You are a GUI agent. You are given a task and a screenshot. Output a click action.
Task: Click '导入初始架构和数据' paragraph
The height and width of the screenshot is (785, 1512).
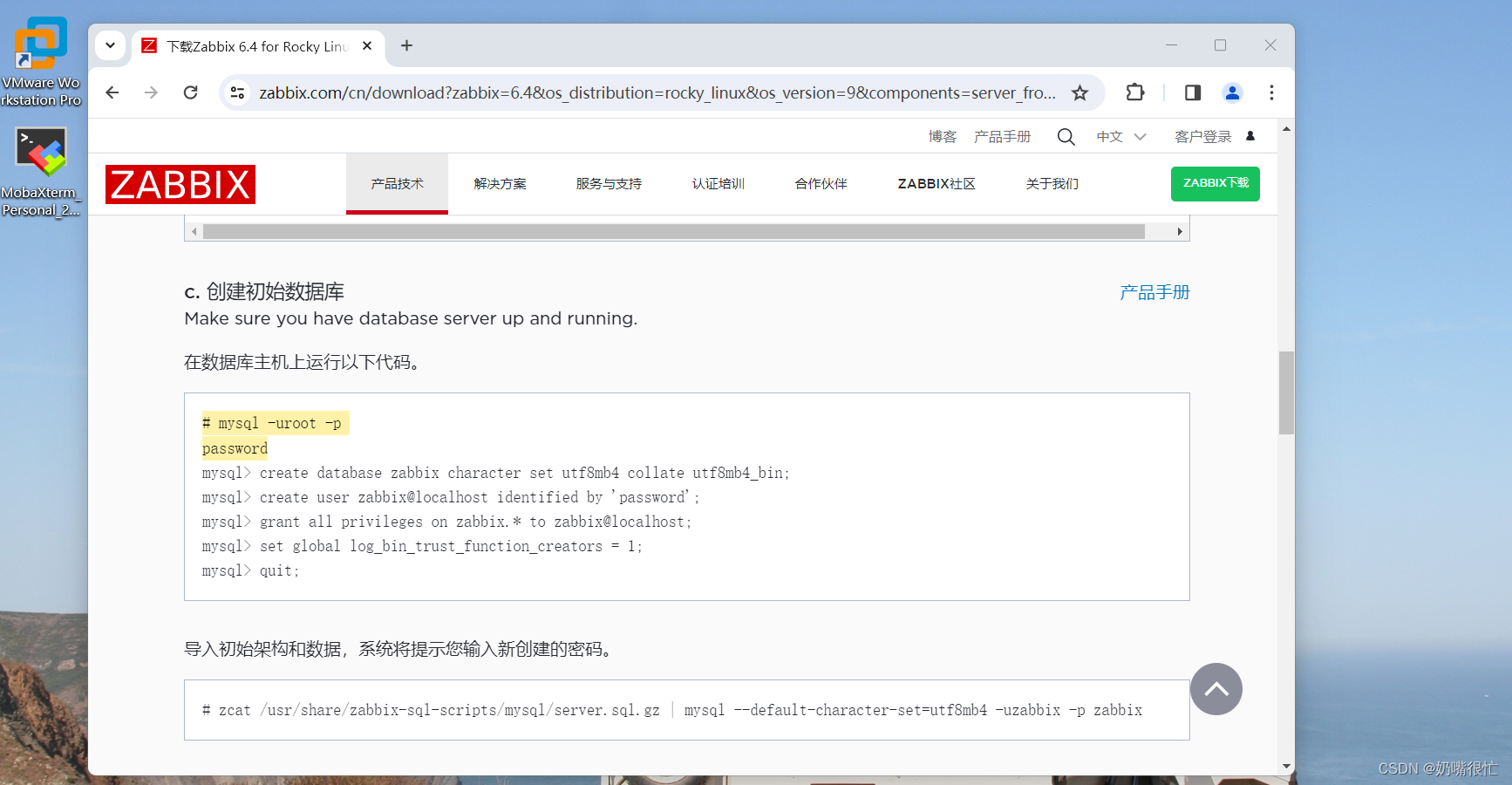tap(399, 649)
